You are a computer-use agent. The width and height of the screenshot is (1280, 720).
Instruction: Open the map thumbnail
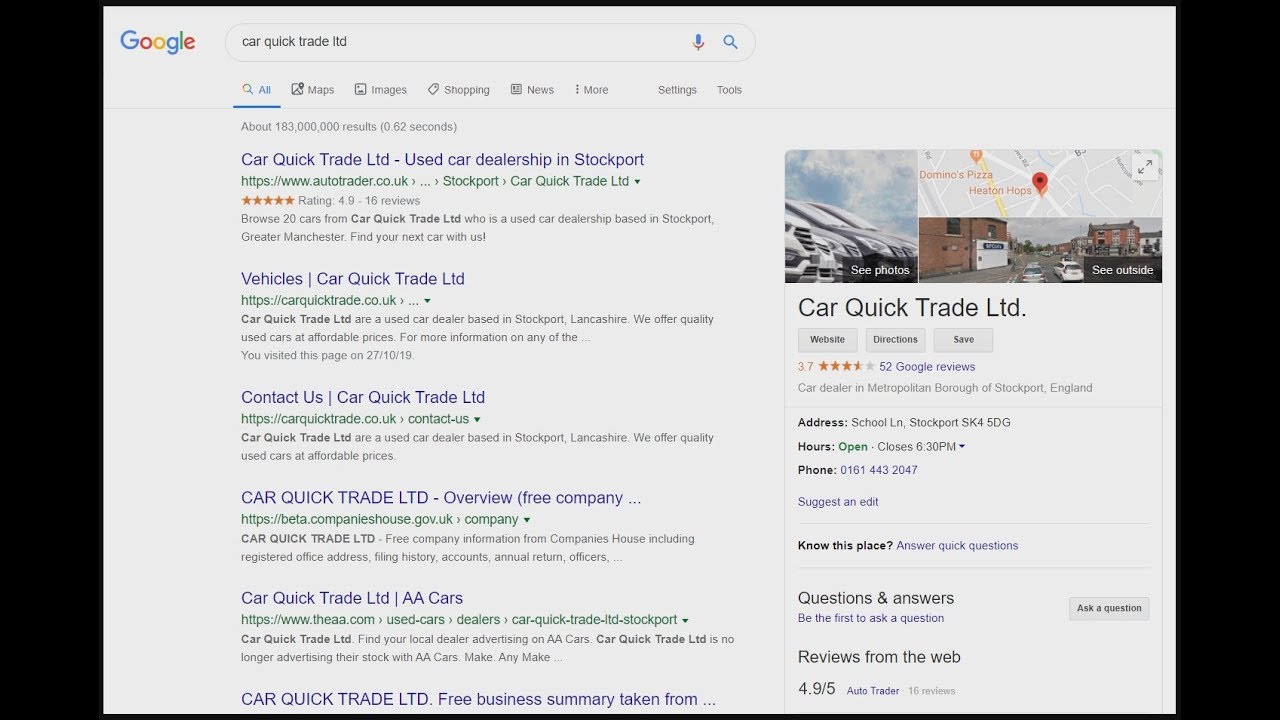[x=1040, y=183]
